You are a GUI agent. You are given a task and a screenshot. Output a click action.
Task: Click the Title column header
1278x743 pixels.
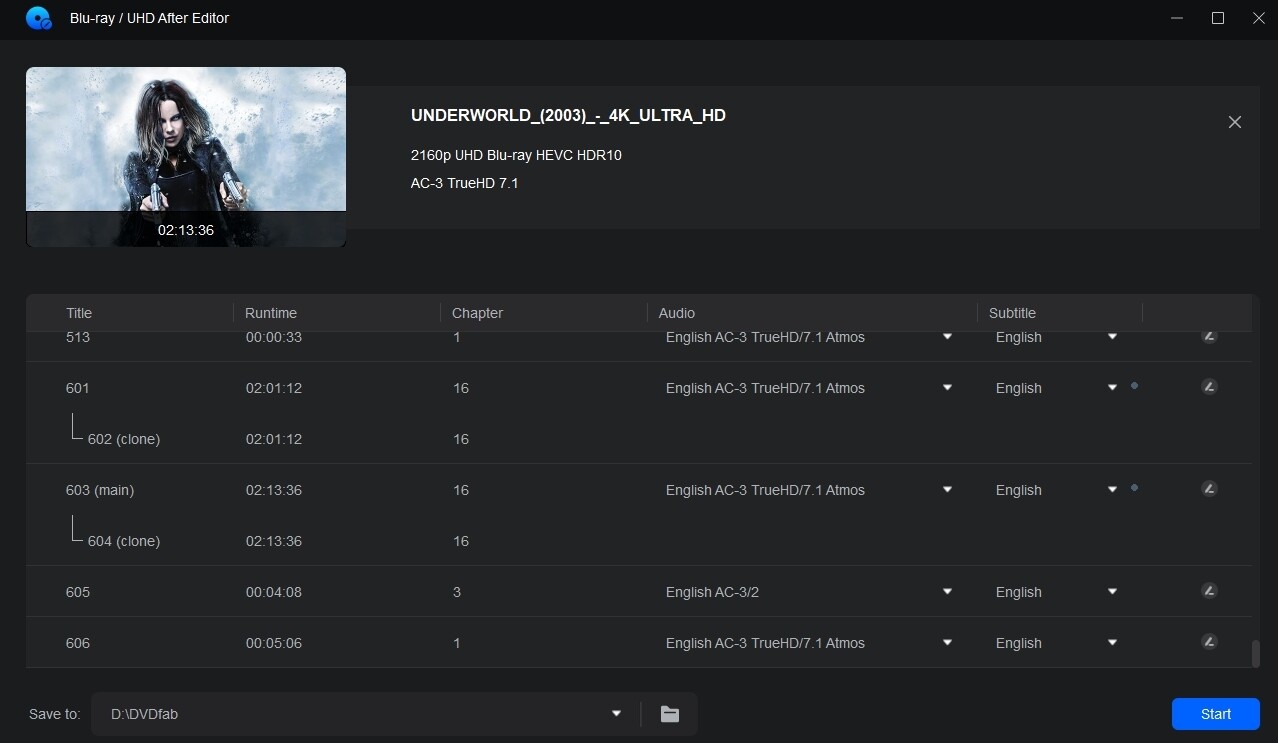click(x=79, y=313)
